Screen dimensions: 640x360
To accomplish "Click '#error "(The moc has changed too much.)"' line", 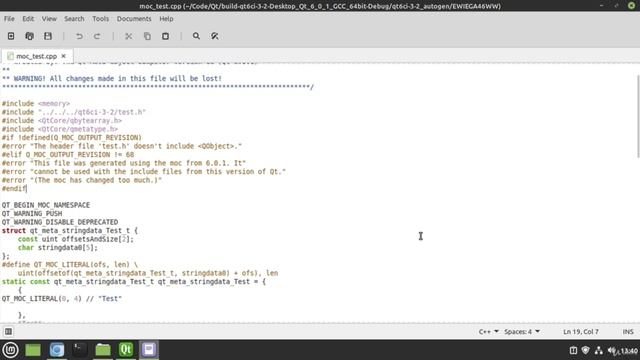I will click(82, 180).
